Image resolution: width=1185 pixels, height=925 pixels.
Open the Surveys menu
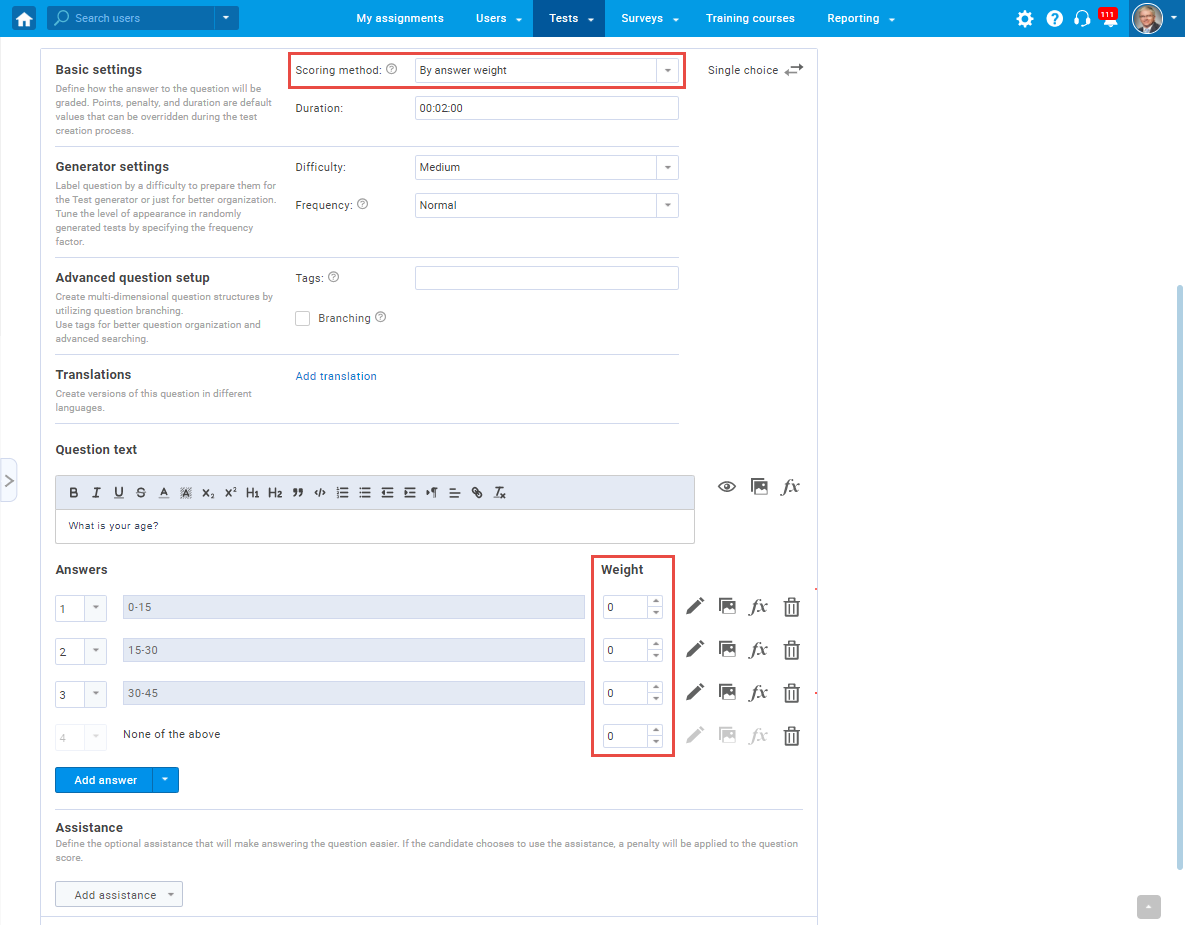(x=650, y=18)
